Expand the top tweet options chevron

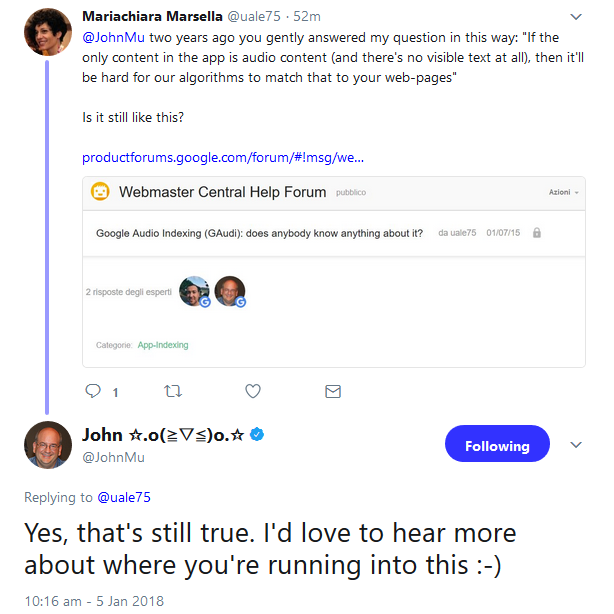tap(575, 17)
